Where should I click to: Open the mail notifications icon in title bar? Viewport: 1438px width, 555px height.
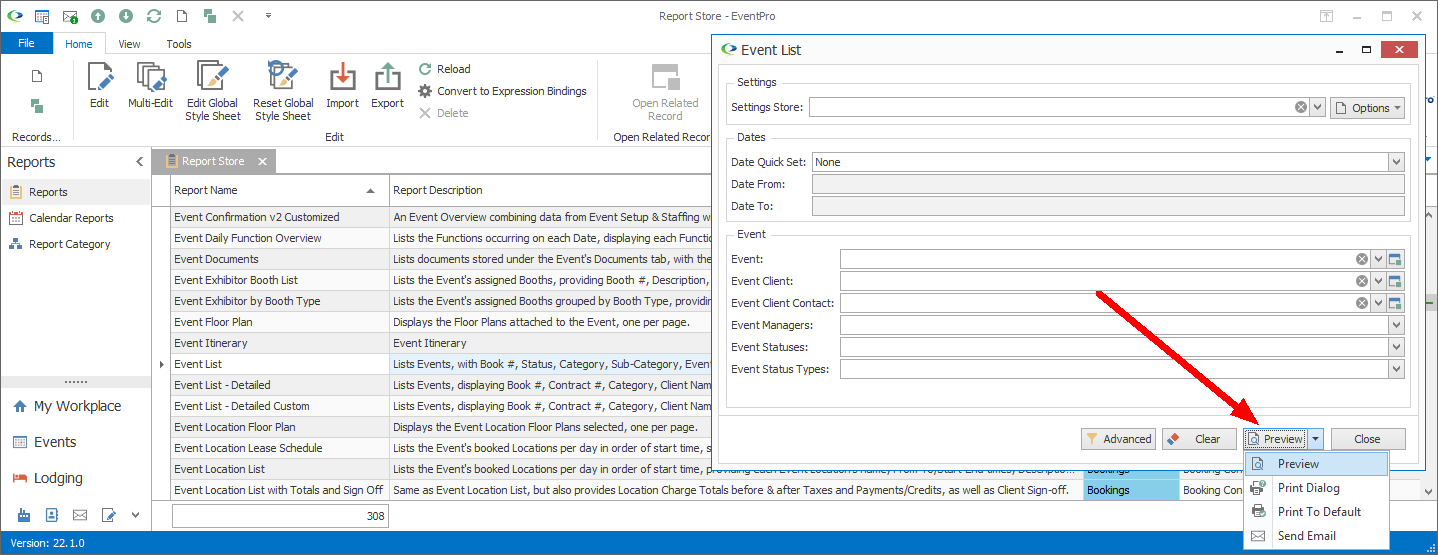pyautogui.click(x=70, y=16)
